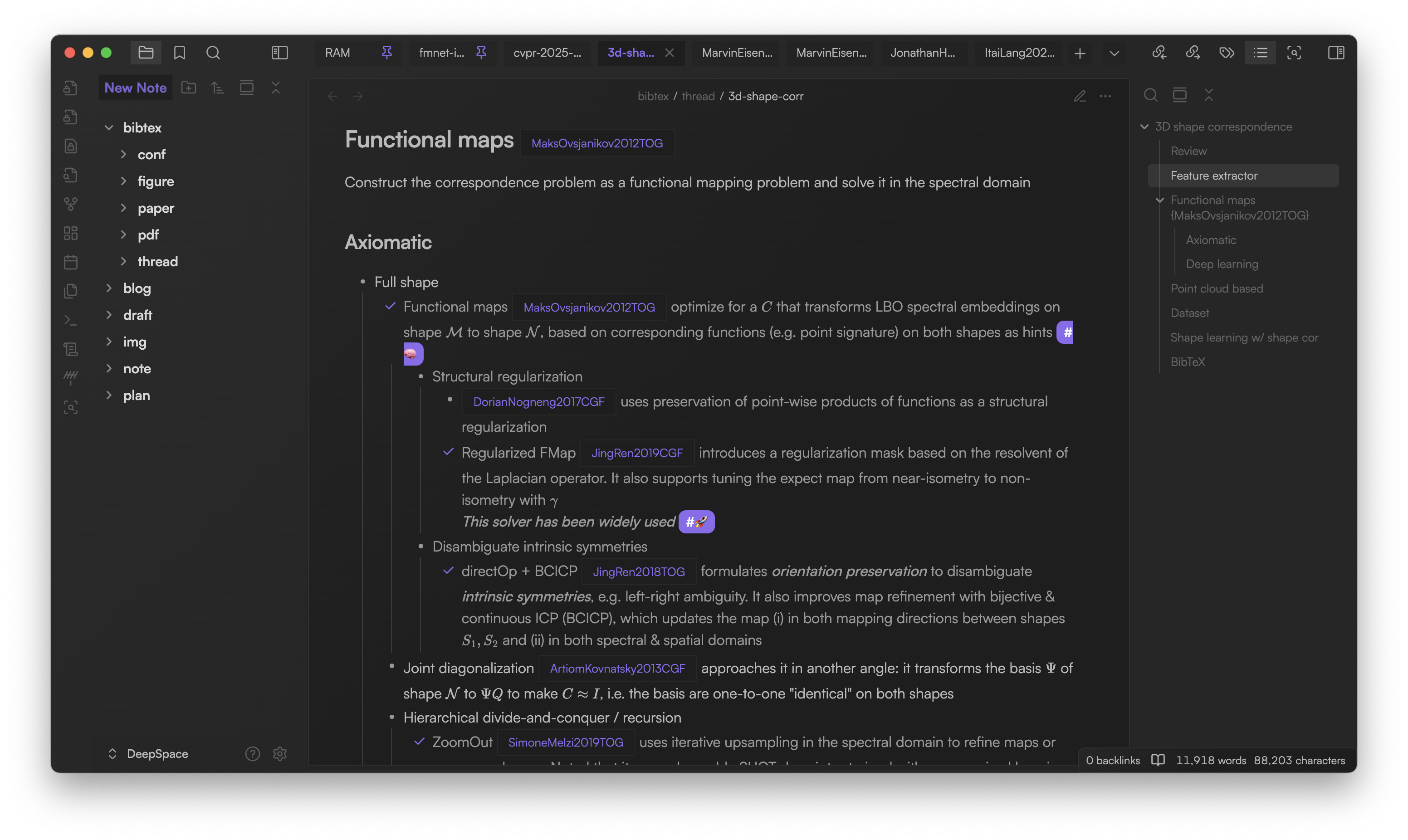1408x840 pixels.
Task: Collapse the bibtex folder
Action: [109, 127]
